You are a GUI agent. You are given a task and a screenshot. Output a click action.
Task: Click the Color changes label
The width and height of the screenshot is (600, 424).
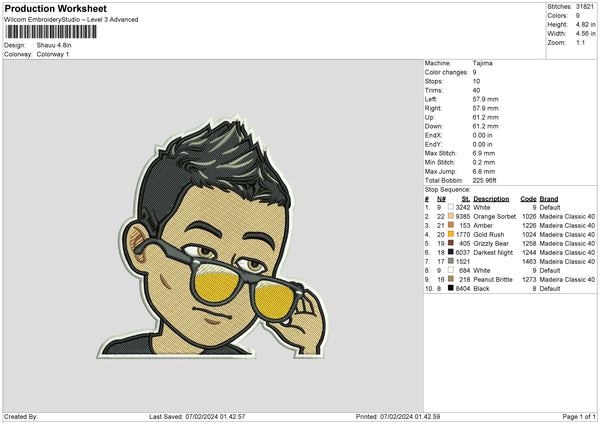(x=446, y=72)
